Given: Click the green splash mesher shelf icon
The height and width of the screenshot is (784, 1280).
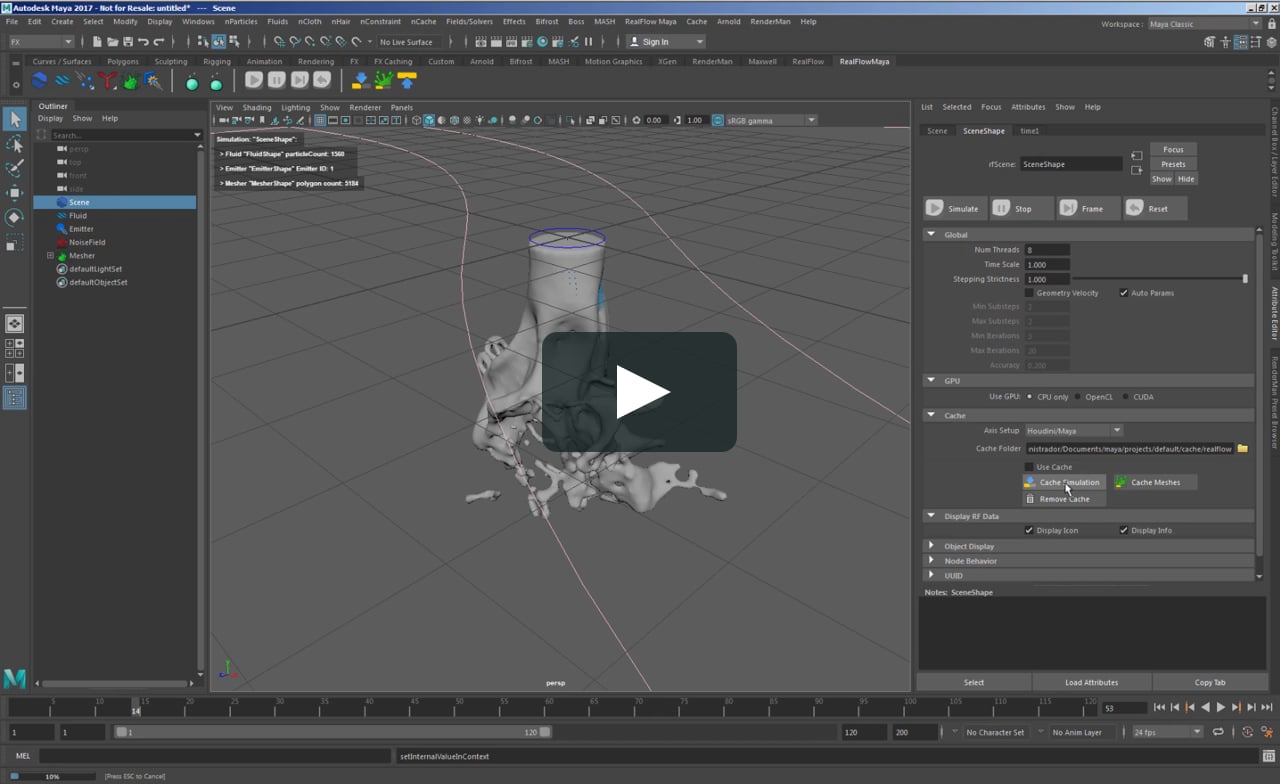Looking at the screenshot, I should pos(130,81).
